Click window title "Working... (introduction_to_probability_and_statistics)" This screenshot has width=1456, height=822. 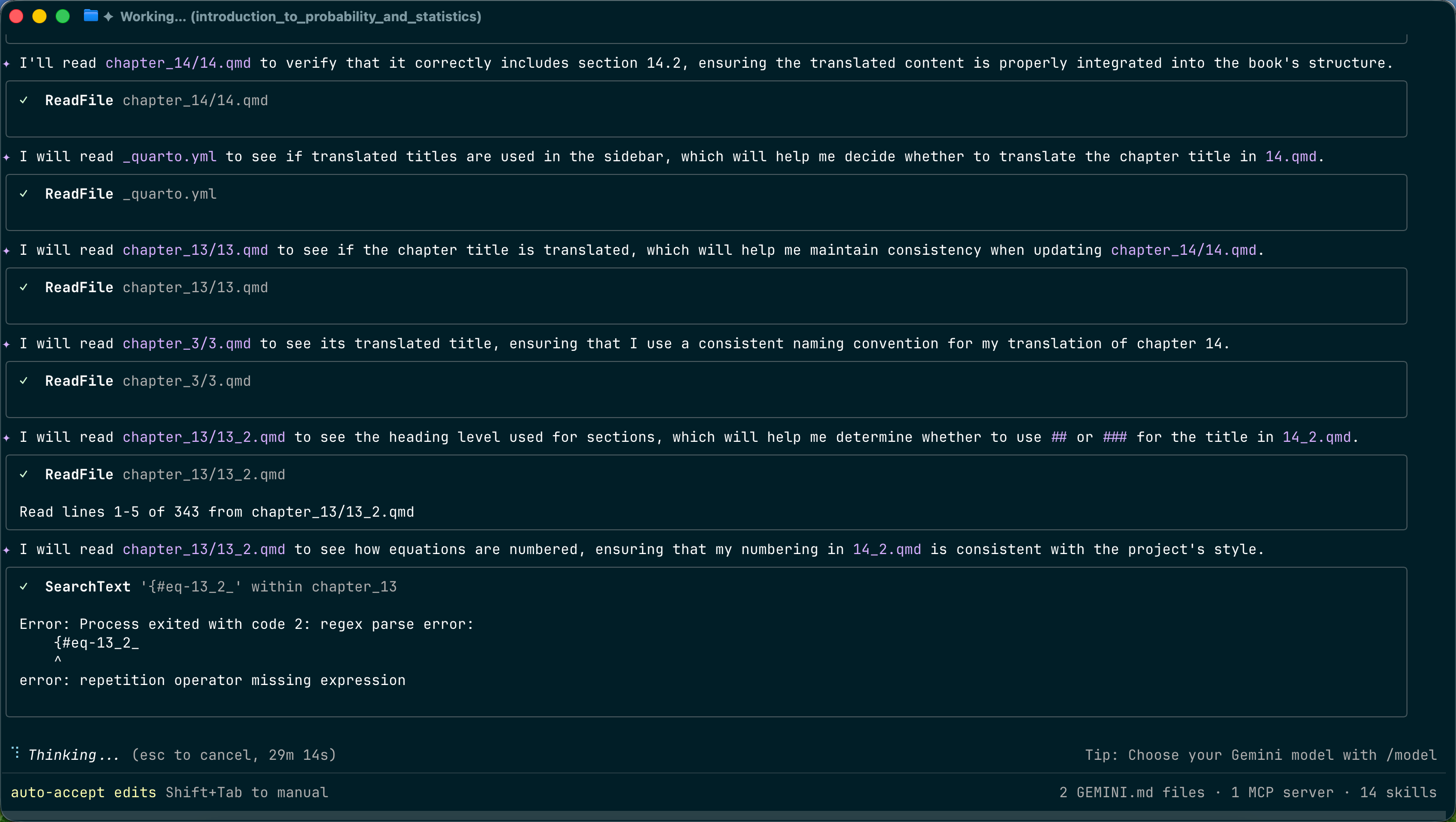pyautogui.click(x=301, y=16)
